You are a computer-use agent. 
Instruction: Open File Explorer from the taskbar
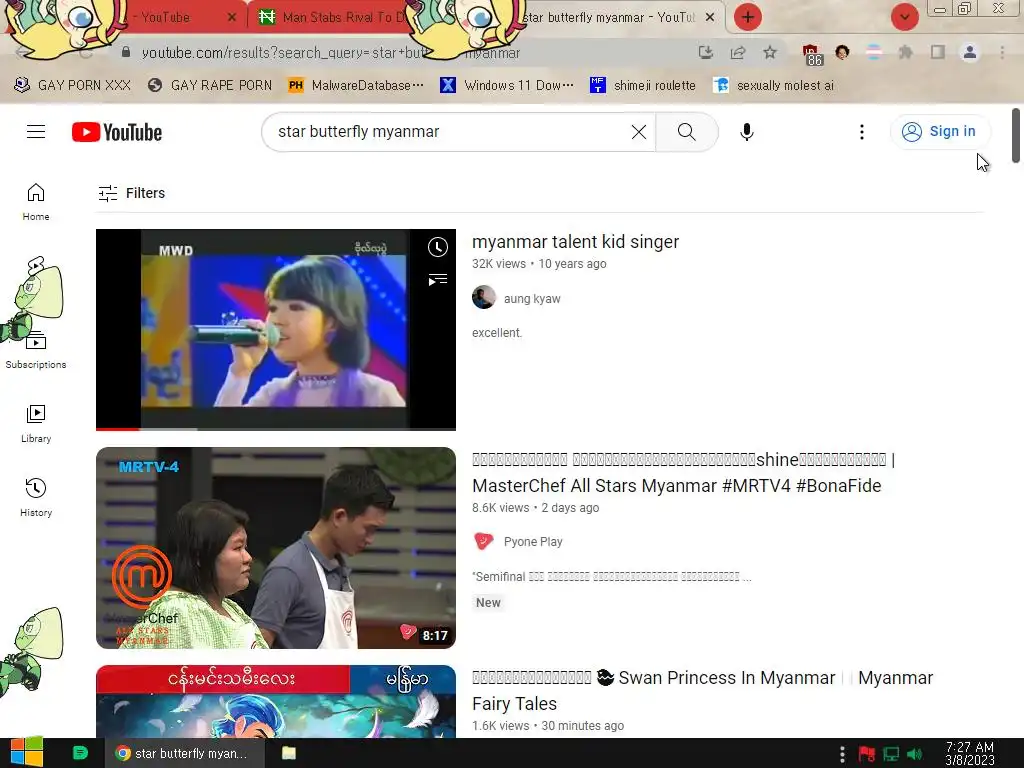(289, 753)
